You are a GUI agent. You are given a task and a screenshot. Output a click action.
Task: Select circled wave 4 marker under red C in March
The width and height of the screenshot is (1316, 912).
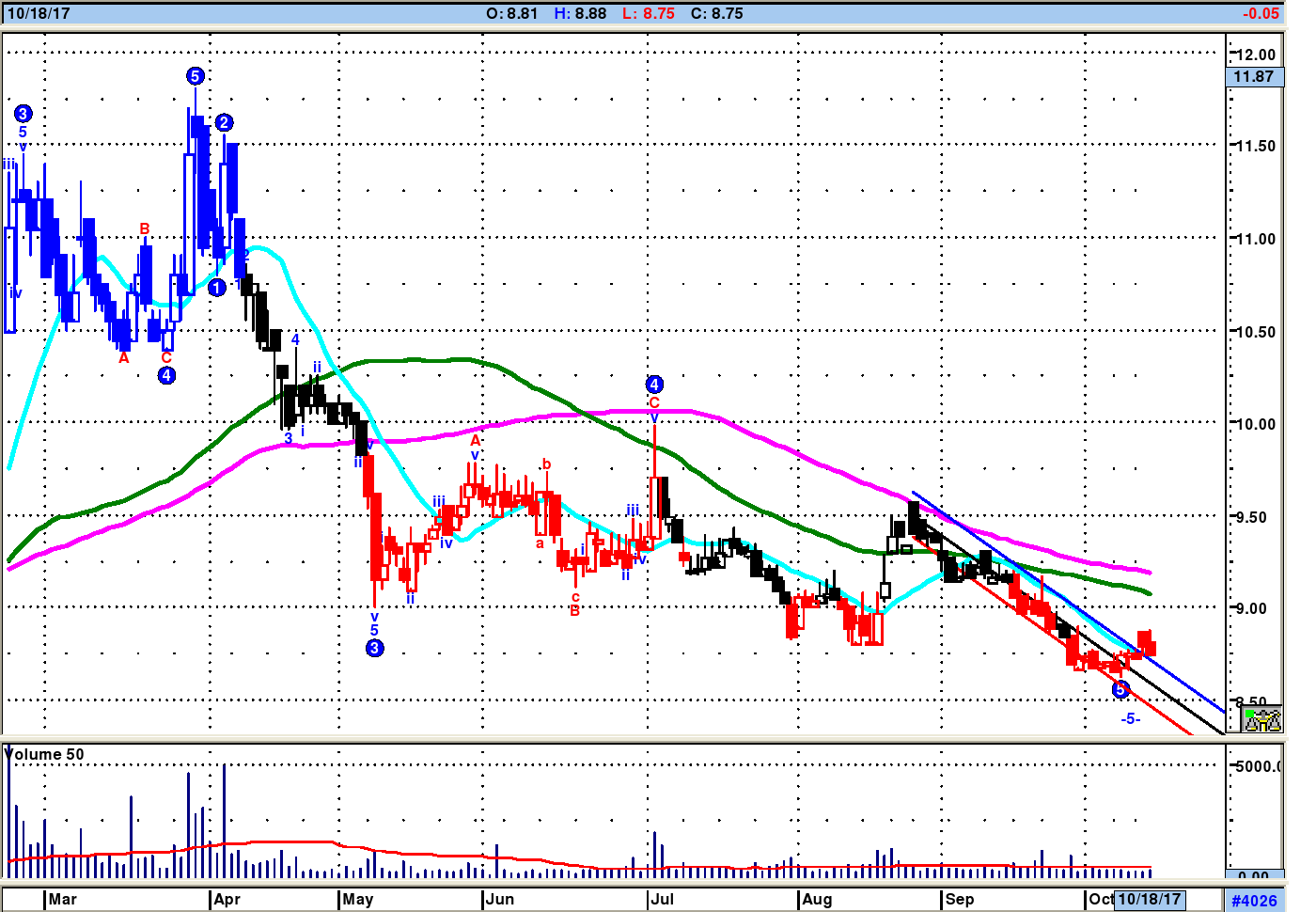(166, 375)
